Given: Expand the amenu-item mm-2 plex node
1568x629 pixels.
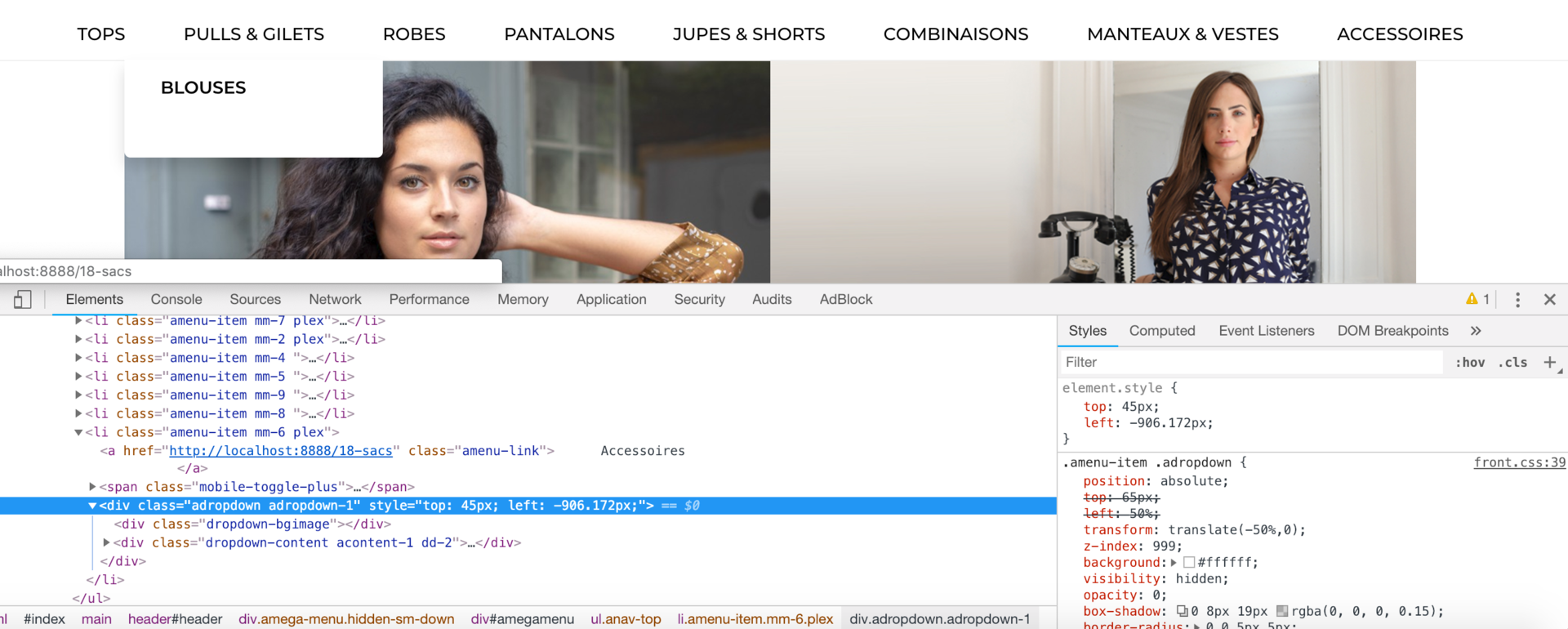Looking at the screenshot, I should tap(78, 339).
